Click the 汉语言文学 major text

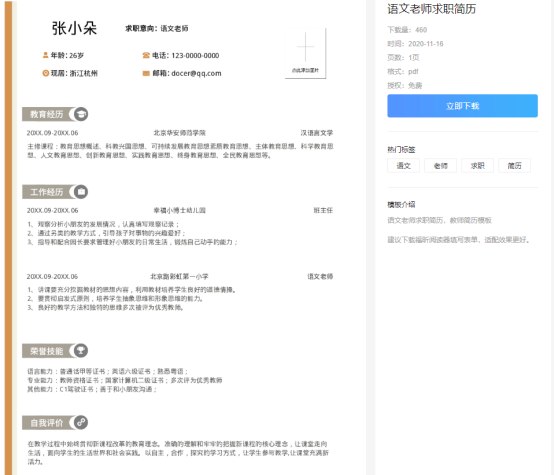coord(317,133)
